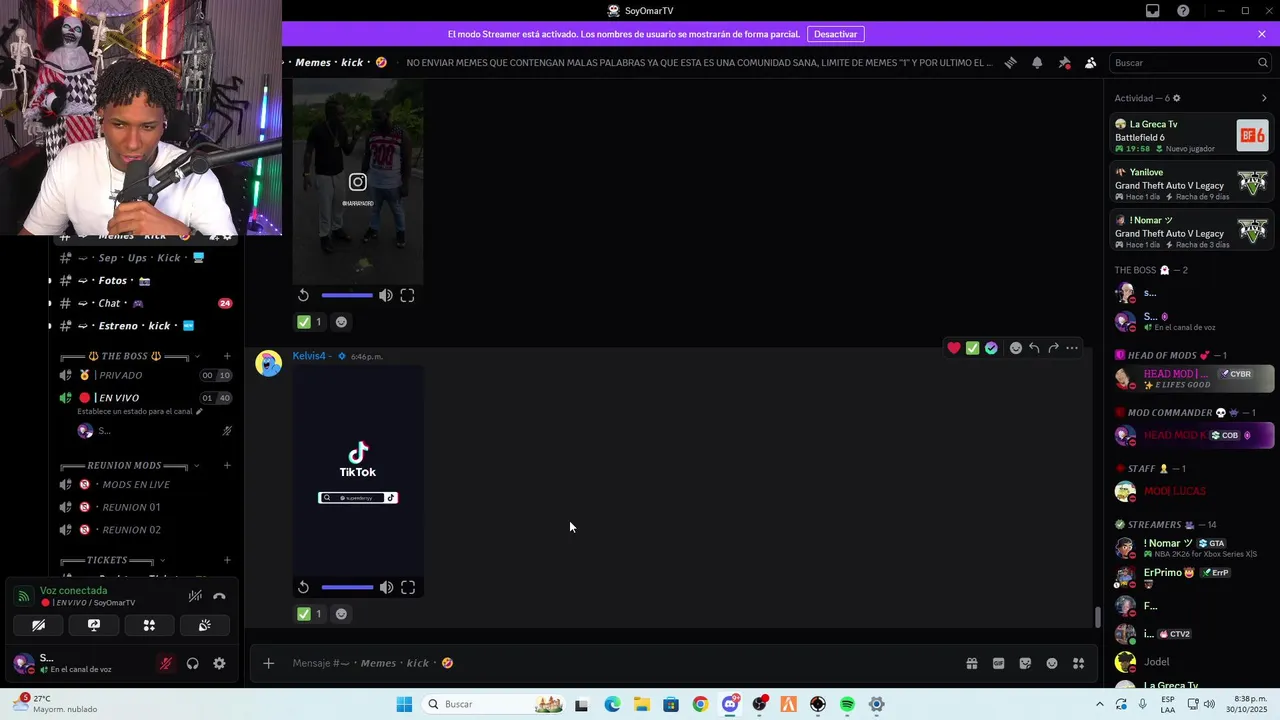Image resolution: width=1280 pixels, height=720 pixels.
Task: Unmute the microphone
Action: point(166,663)
